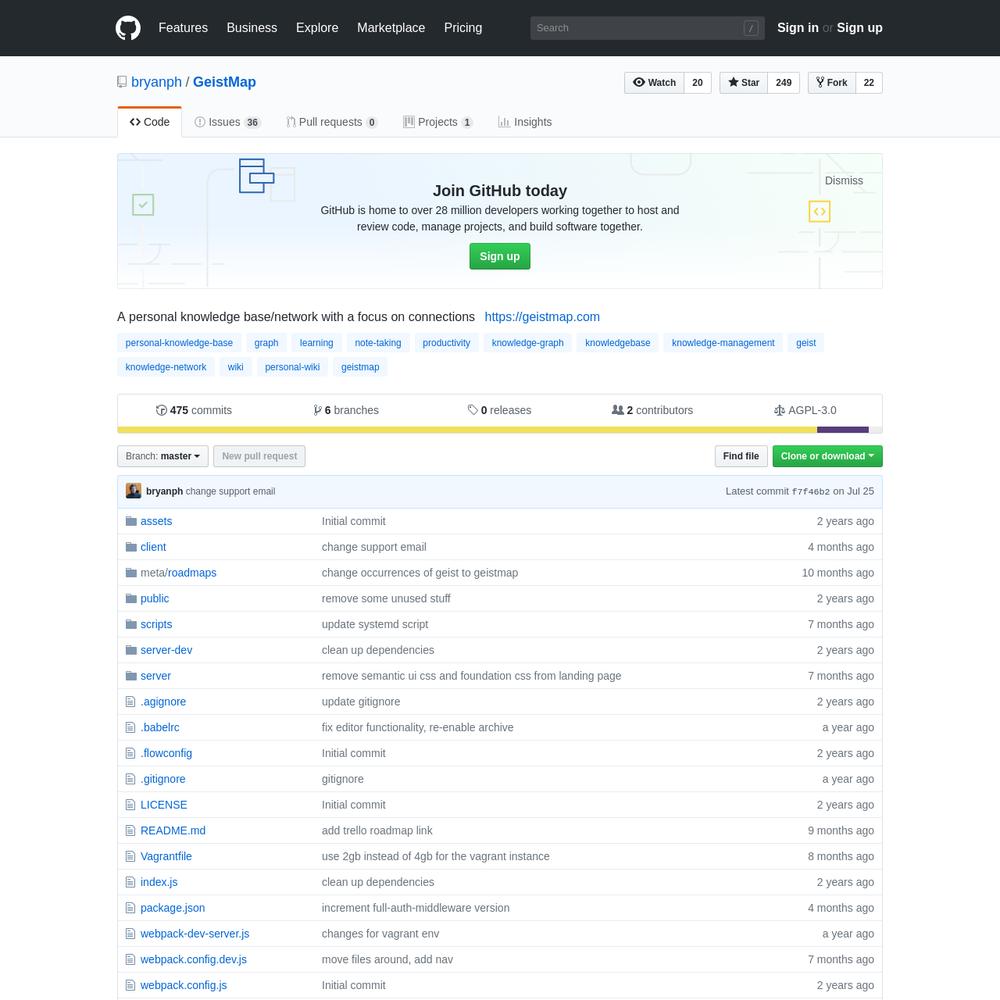Open the Branch: master dropdown
Screen dimensions: 1000x1000
[163, 457]
